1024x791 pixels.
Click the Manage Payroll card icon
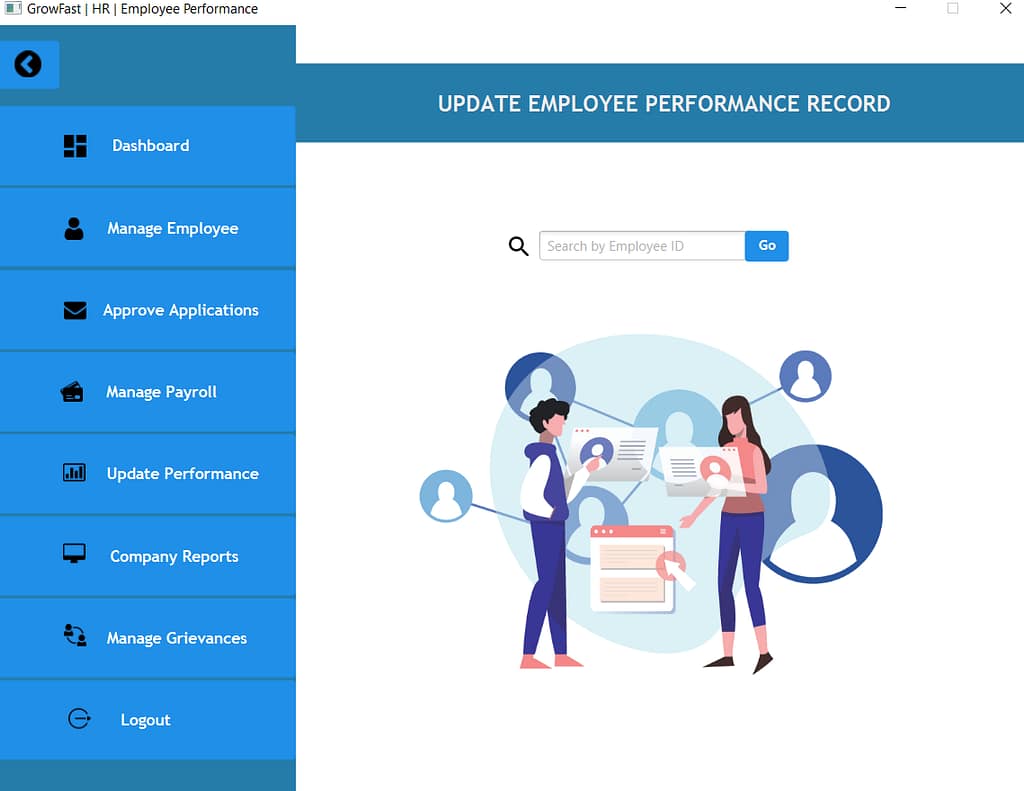(x=72, y=392)
